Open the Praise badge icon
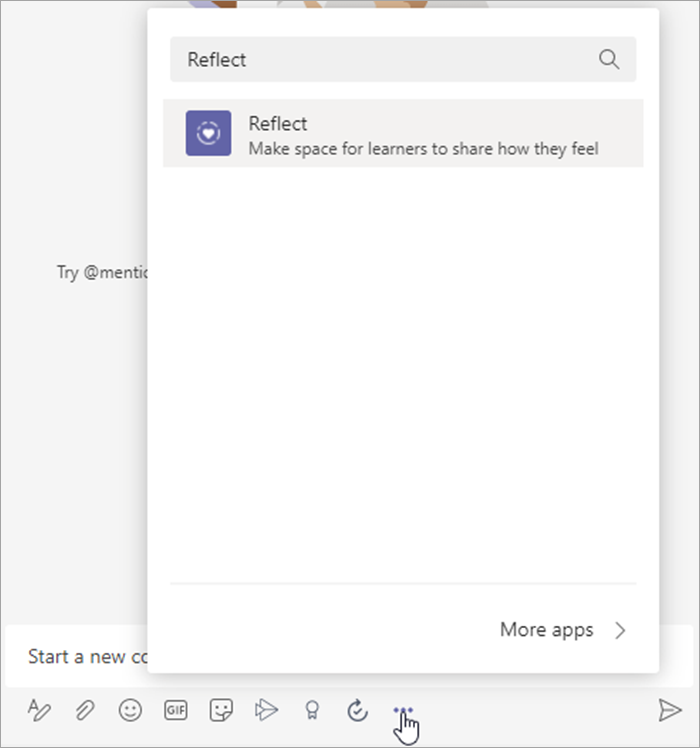The image size is (700, 748). tap(312, 710)
